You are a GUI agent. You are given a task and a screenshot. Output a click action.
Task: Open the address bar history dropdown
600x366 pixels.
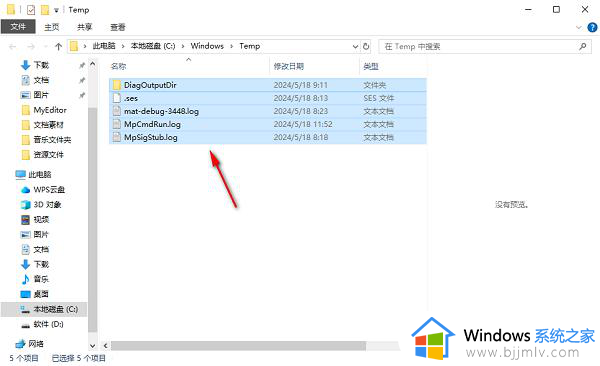coord(355,46)
